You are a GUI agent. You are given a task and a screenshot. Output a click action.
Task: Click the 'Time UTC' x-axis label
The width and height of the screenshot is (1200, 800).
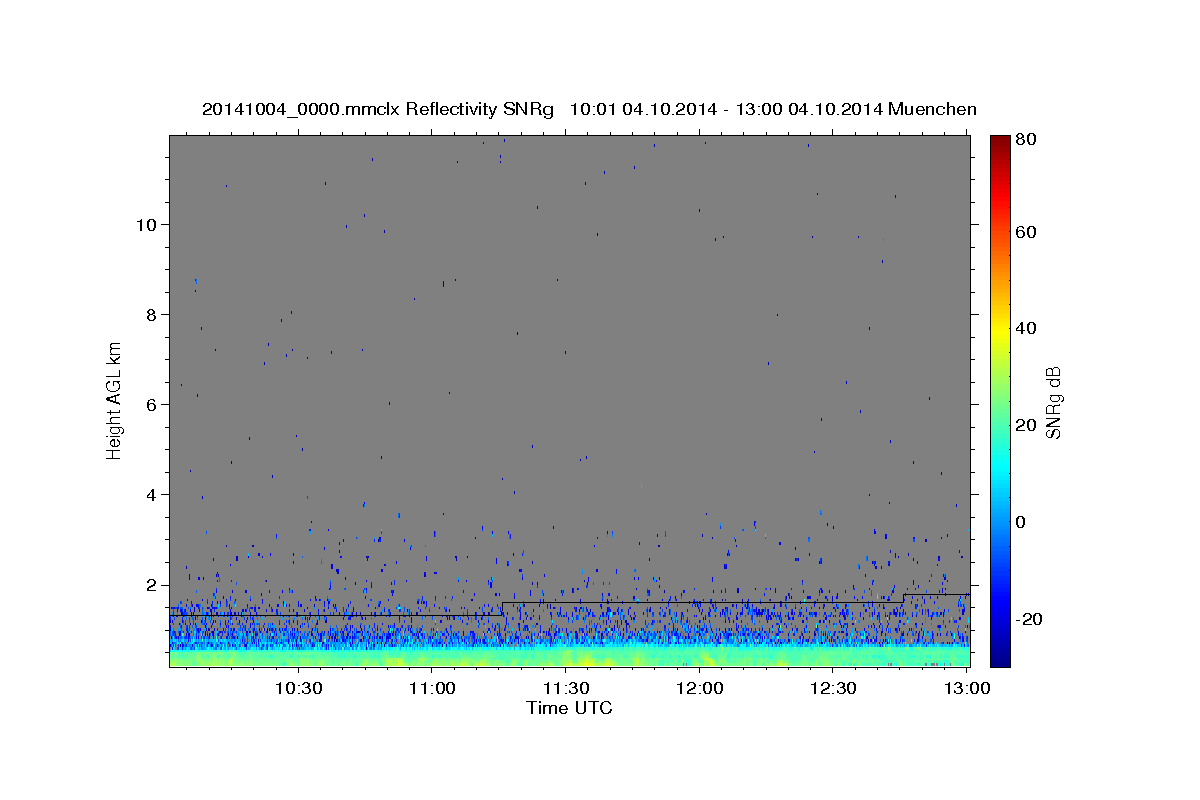(x=569, y=708)
